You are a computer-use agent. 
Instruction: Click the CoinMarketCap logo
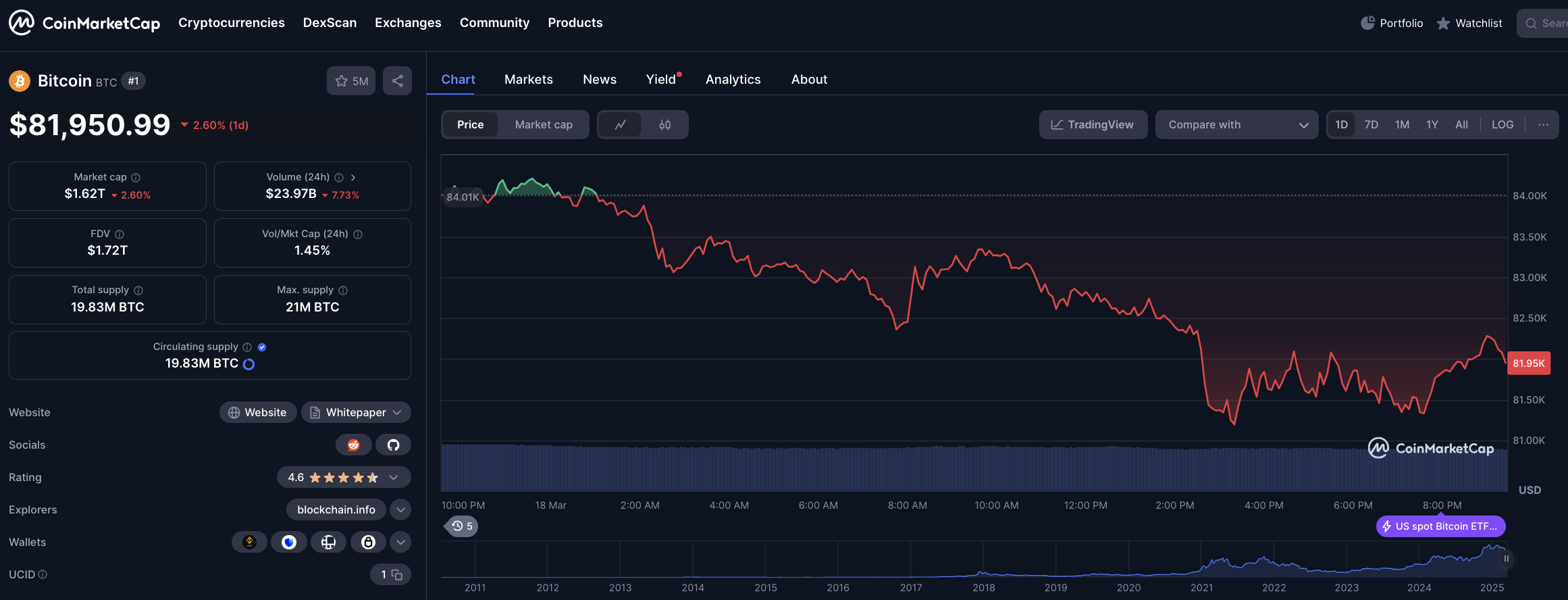[x=84, y=23]
